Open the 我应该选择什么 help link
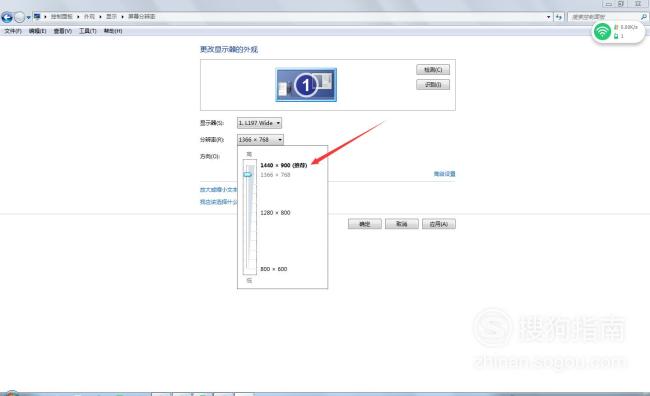The width and height of the screenshot is (650, 396). [x=219, y=202]
